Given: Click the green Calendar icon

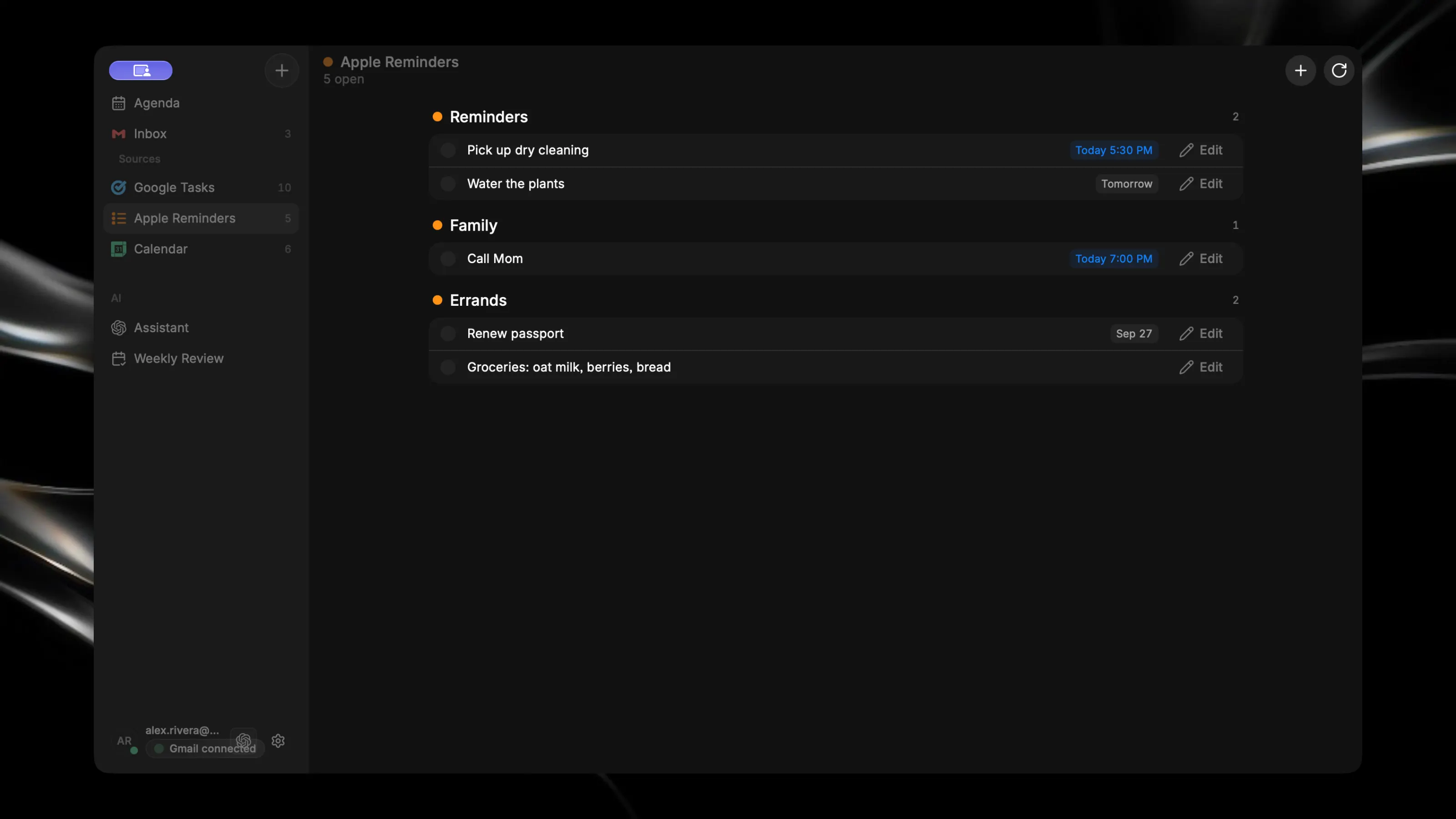Looking at the screenshot, I should (118, 249).
